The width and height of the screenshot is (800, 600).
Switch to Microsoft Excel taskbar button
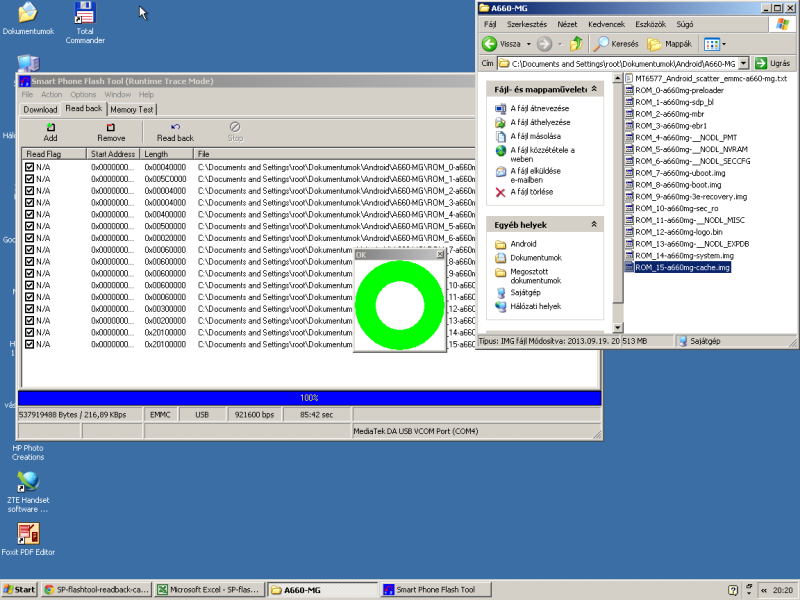pos(210,590)
